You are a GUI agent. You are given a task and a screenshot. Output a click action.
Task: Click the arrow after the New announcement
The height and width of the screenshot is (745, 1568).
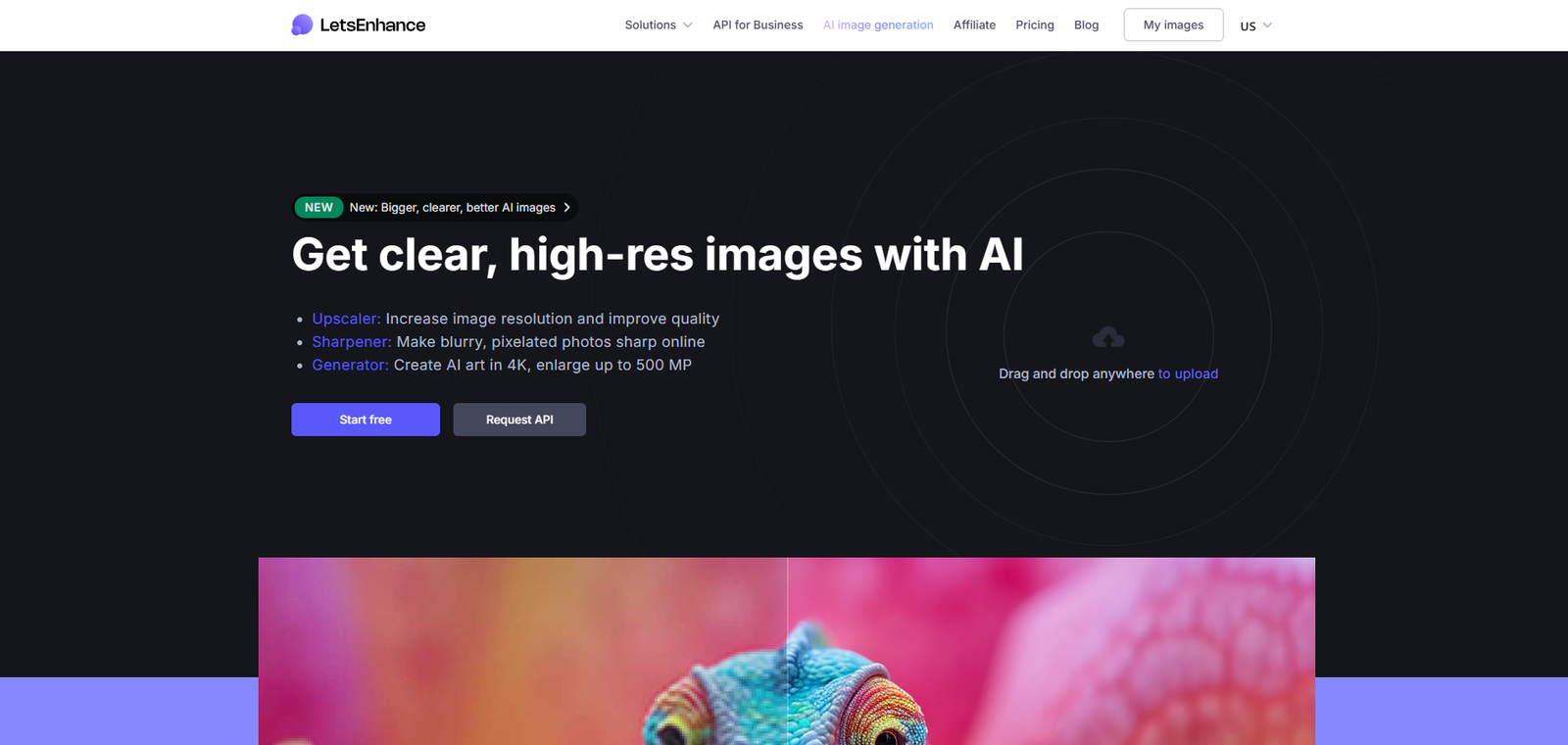(566, 208)
